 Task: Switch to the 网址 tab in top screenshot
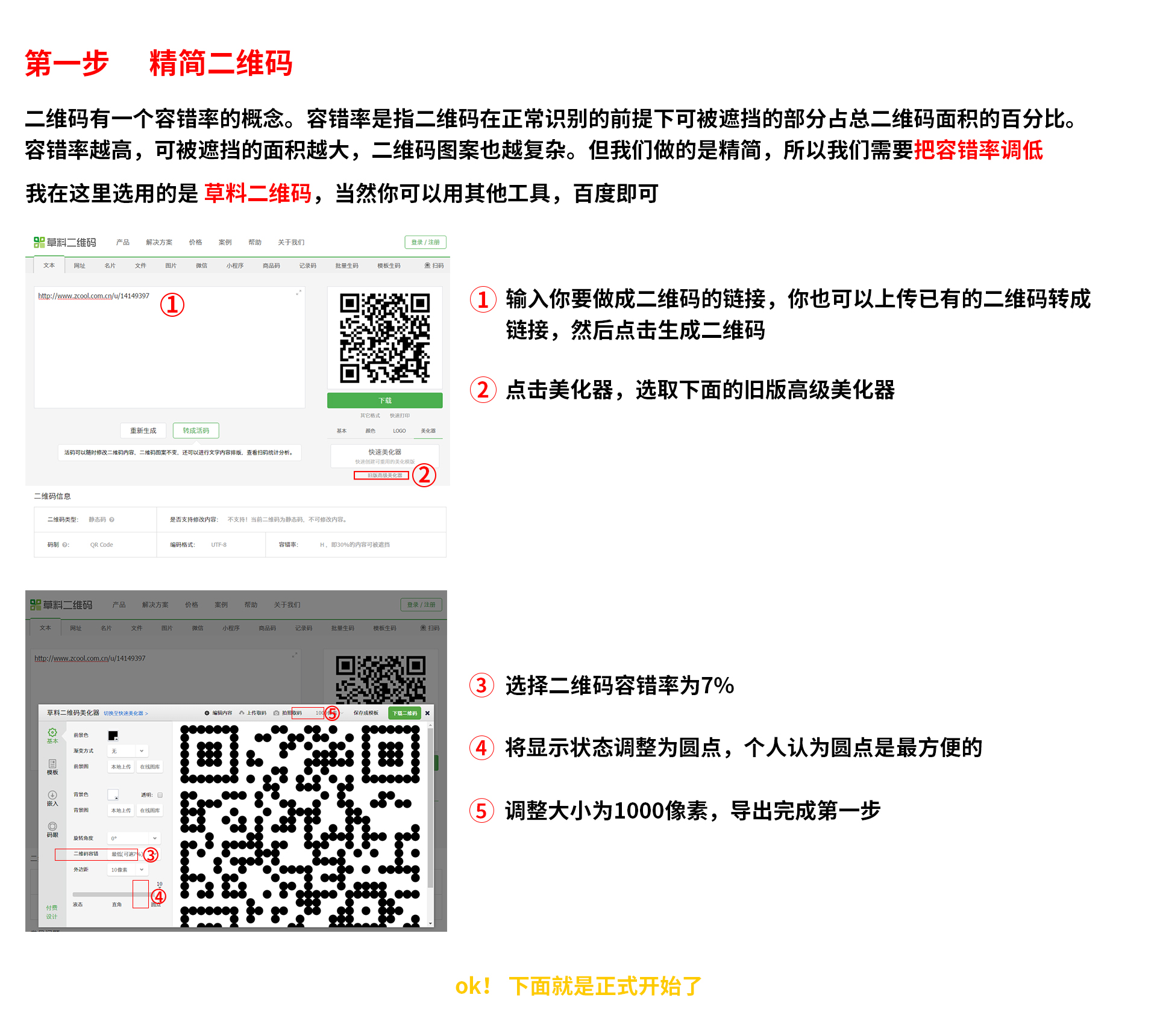[x=80, y=266]
